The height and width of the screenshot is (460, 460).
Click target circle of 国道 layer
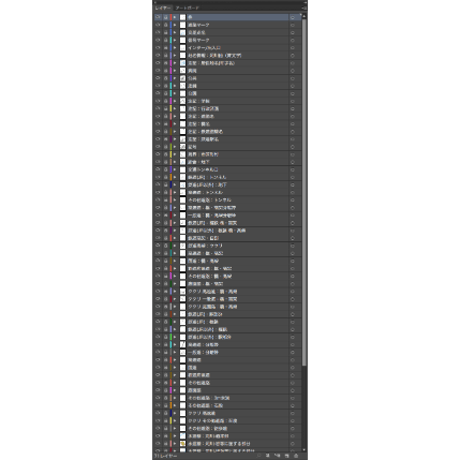click(x=292, y=368)
